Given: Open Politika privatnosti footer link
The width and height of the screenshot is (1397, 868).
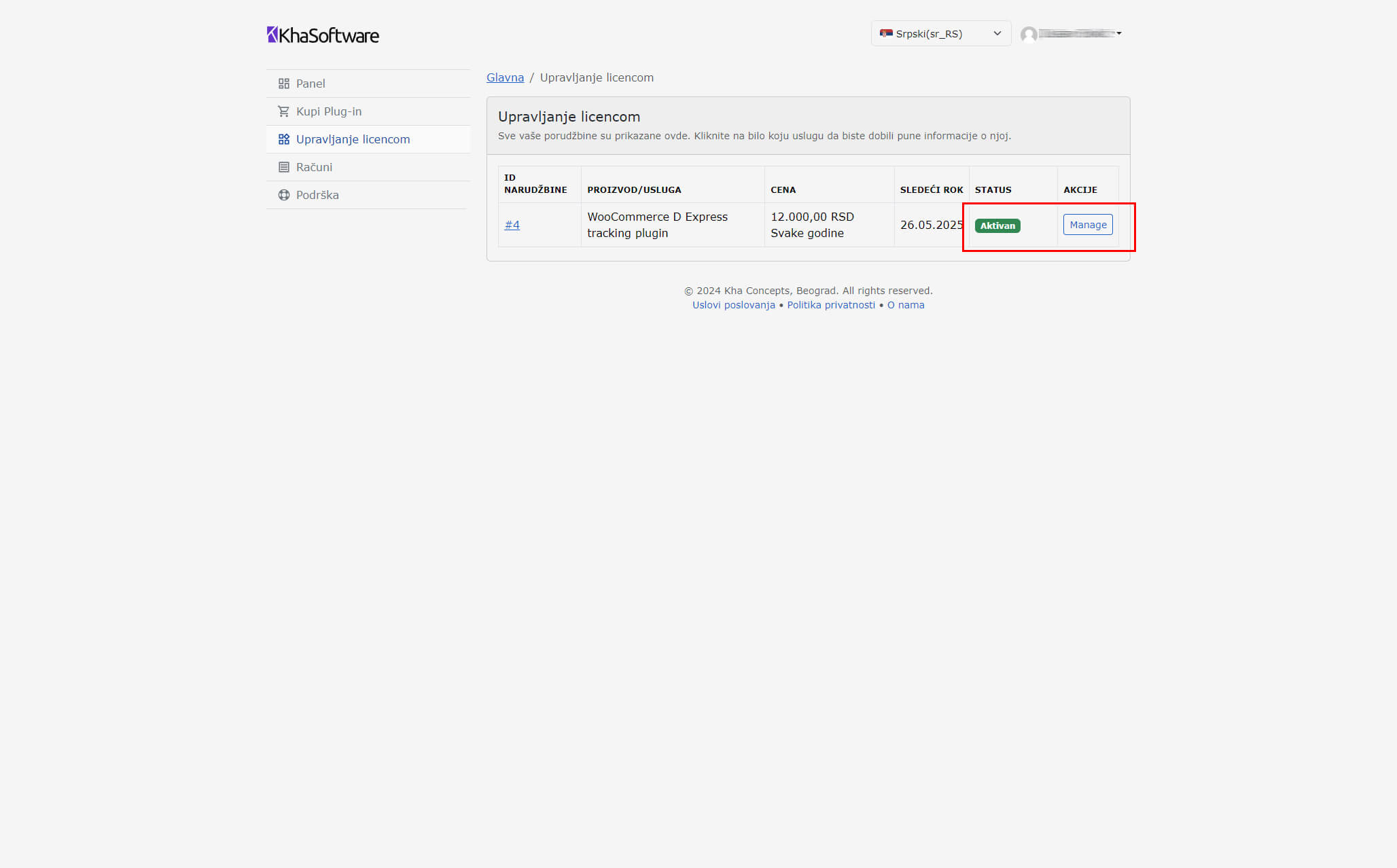Looking at the screenshot, I should tap(831, 305).
